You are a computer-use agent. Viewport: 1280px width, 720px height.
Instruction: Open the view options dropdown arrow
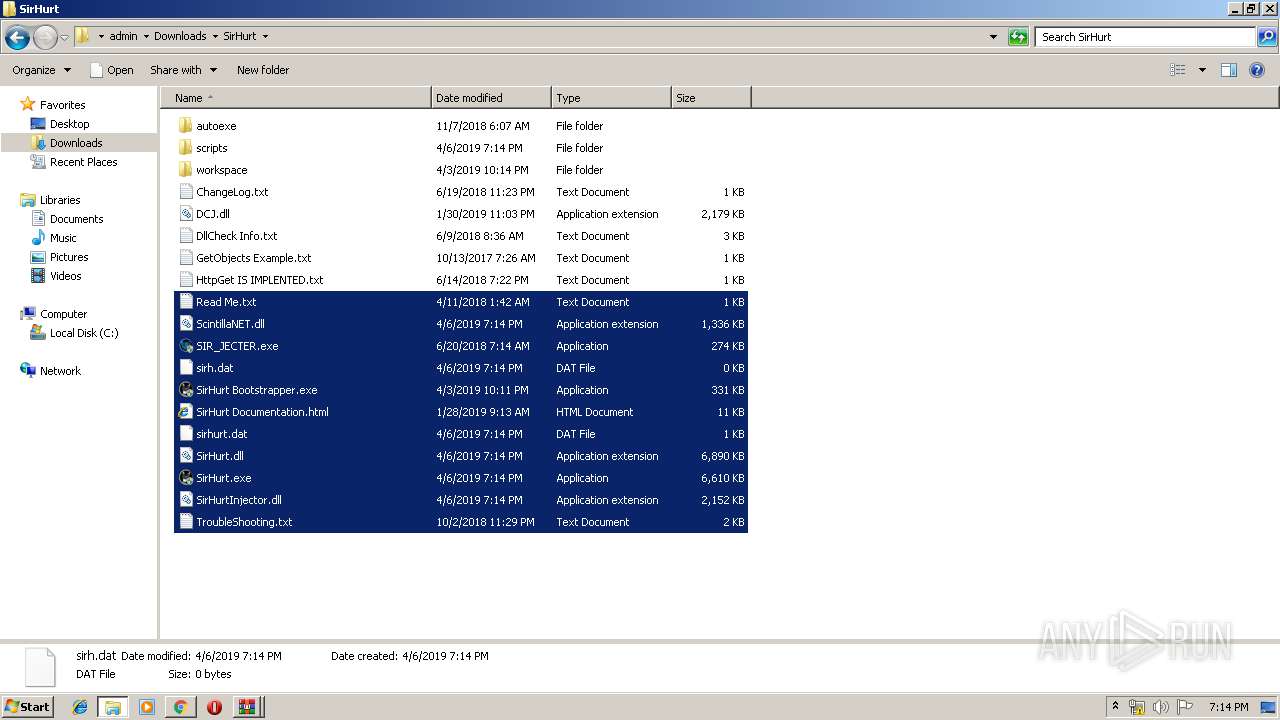point(1202,70)
